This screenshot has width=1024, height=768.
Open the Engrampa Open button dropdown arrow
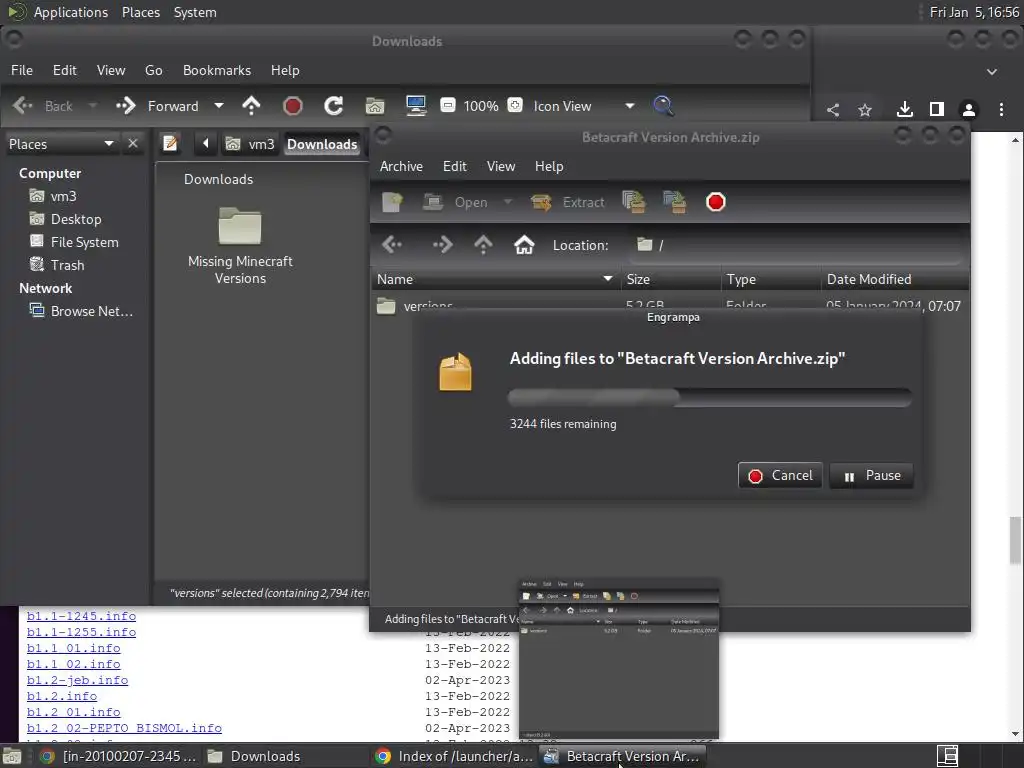click(507, 202)
